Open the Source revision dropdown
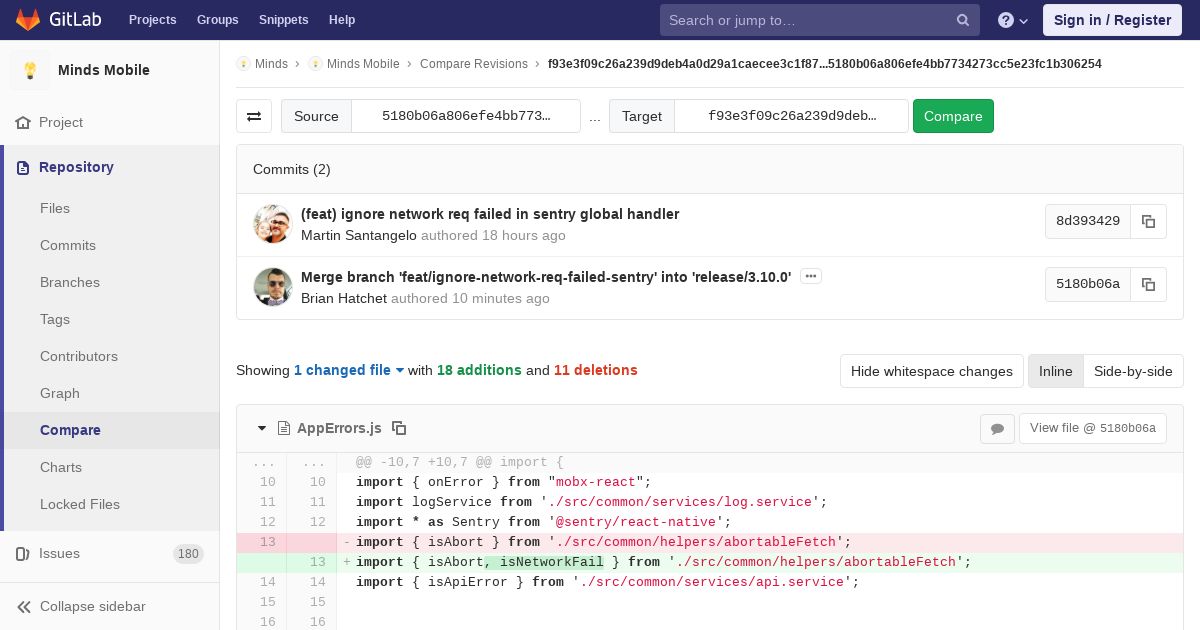1200x630 pixels. click(466, 116)
